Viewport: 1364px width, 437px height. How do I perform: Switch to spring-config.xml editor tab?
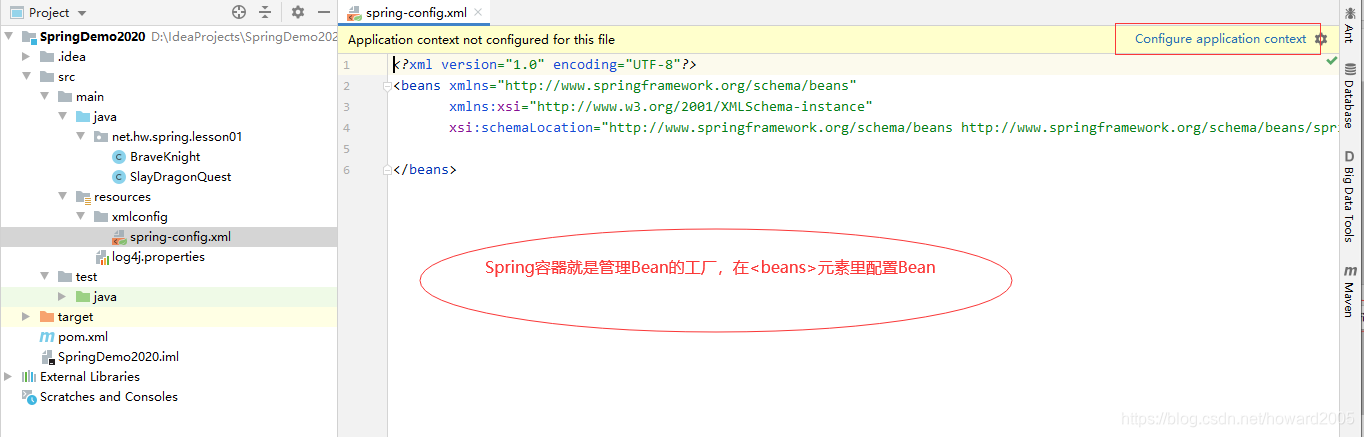417,13
